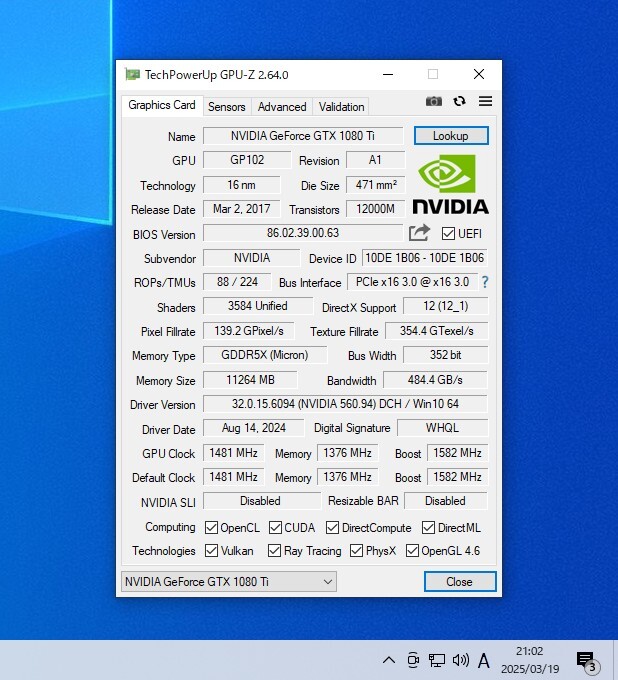Click the Bus Interface field PCIe x16 3.0
This screenshot has width=618, height=680.
tap(412, 282)
